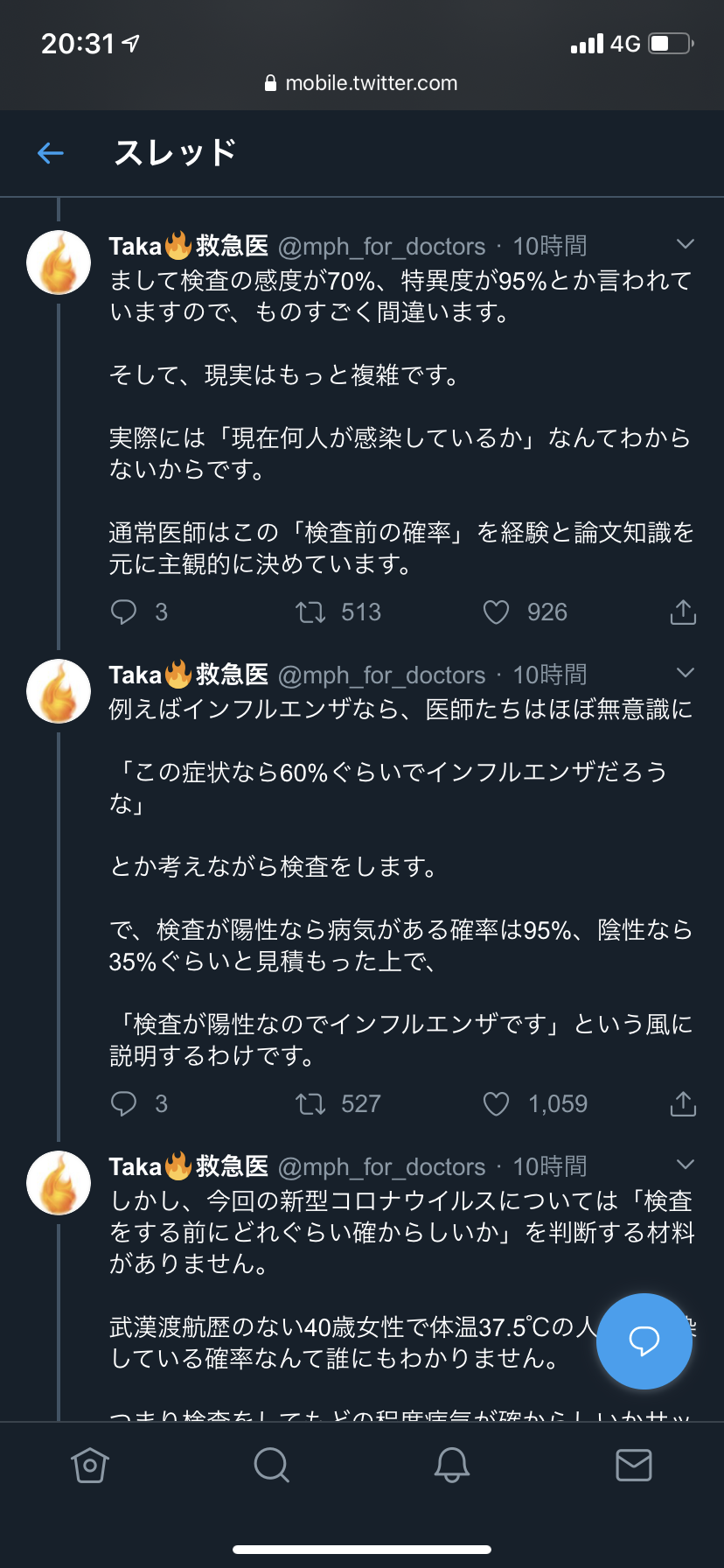Screen dimensions: 724x1568
Task: Like the first tweet with 926 likes
Action: click(496, 612)
